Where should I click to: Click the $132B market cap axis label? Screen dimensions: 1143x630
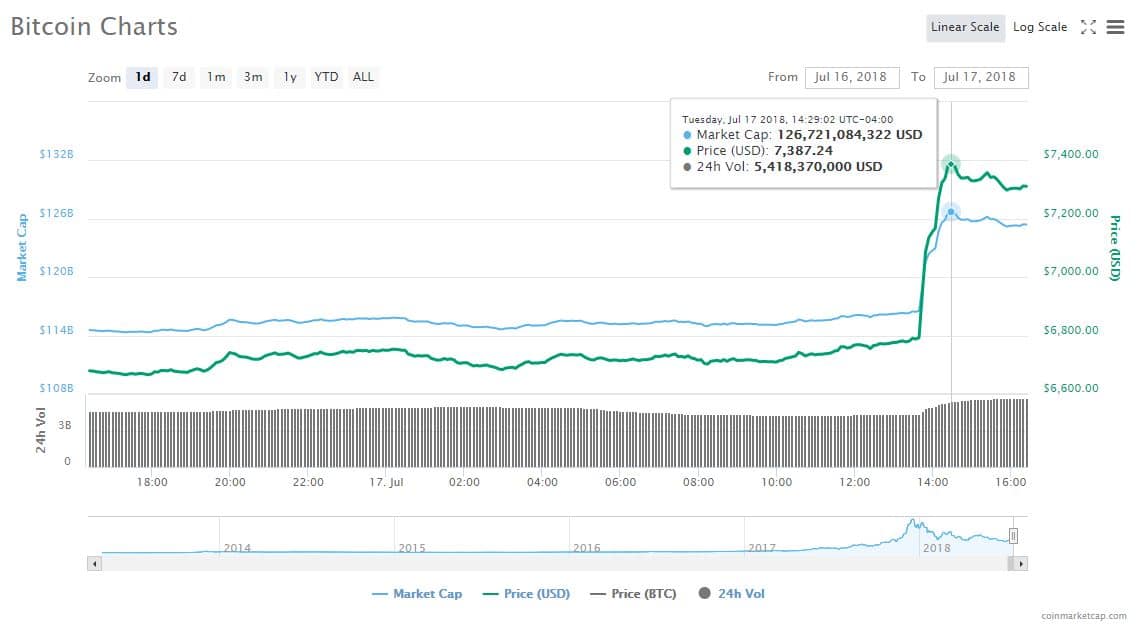56,155
